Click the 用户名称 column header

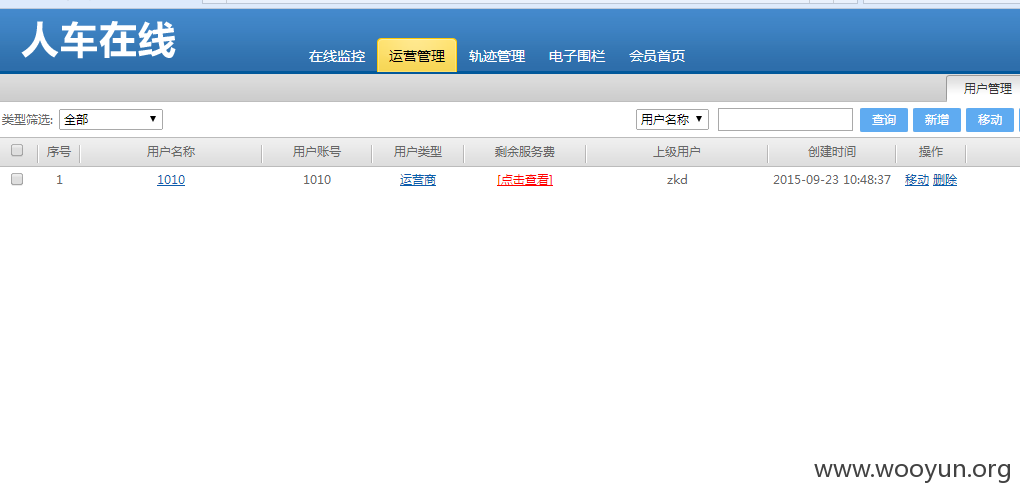[x=171, y=152]
